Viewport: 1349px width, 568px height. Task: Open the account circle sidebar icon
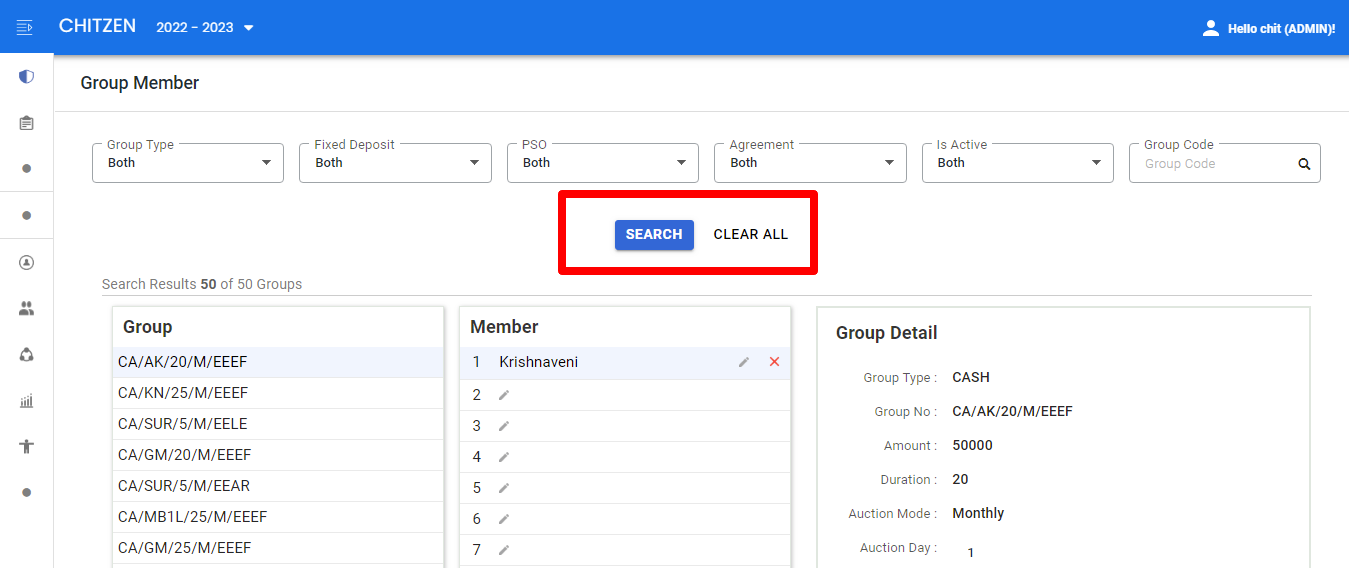[x=27, y=263]
